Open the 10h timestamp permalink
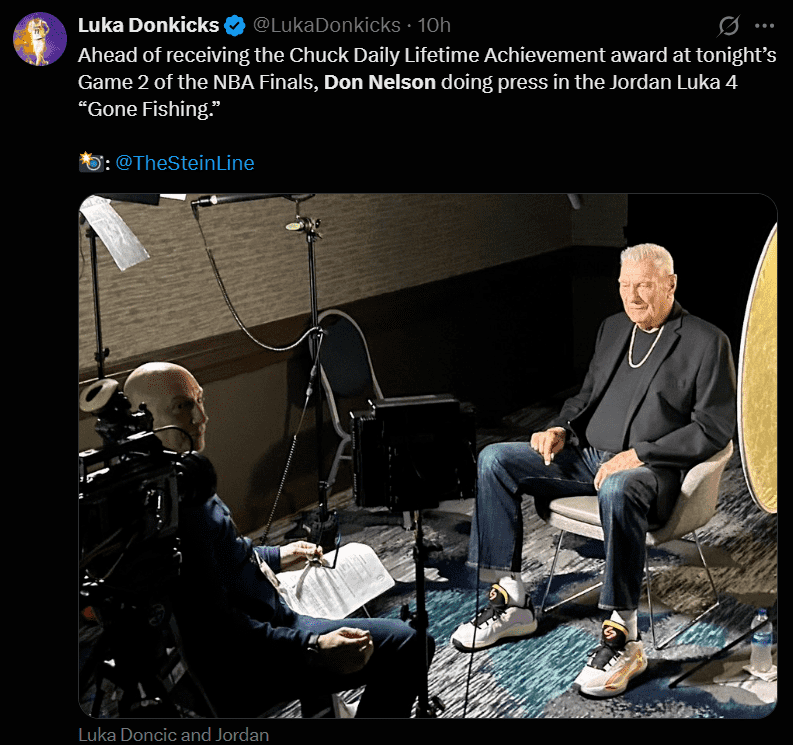Viewport: 793px width, 745px height. click(x=434, y=25)
